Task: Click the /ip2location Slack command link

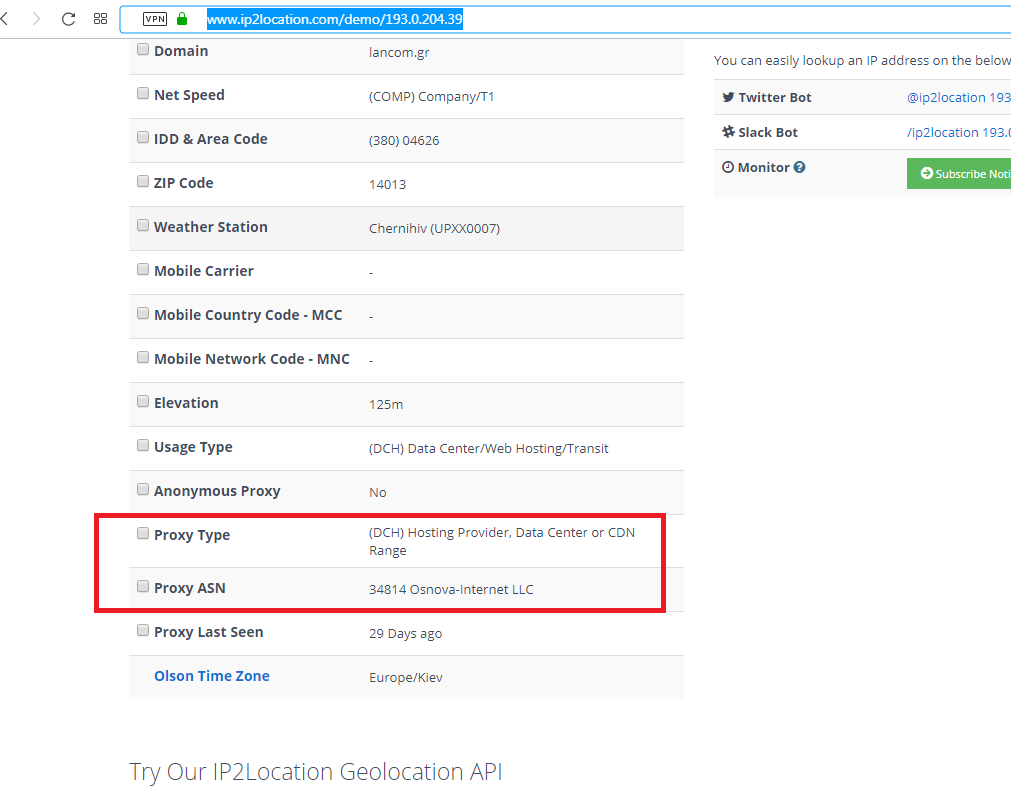Action: click(957, 132)
